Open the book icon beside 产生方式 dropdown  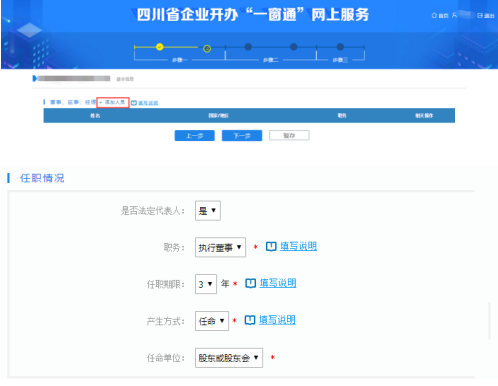coord(250,320)
